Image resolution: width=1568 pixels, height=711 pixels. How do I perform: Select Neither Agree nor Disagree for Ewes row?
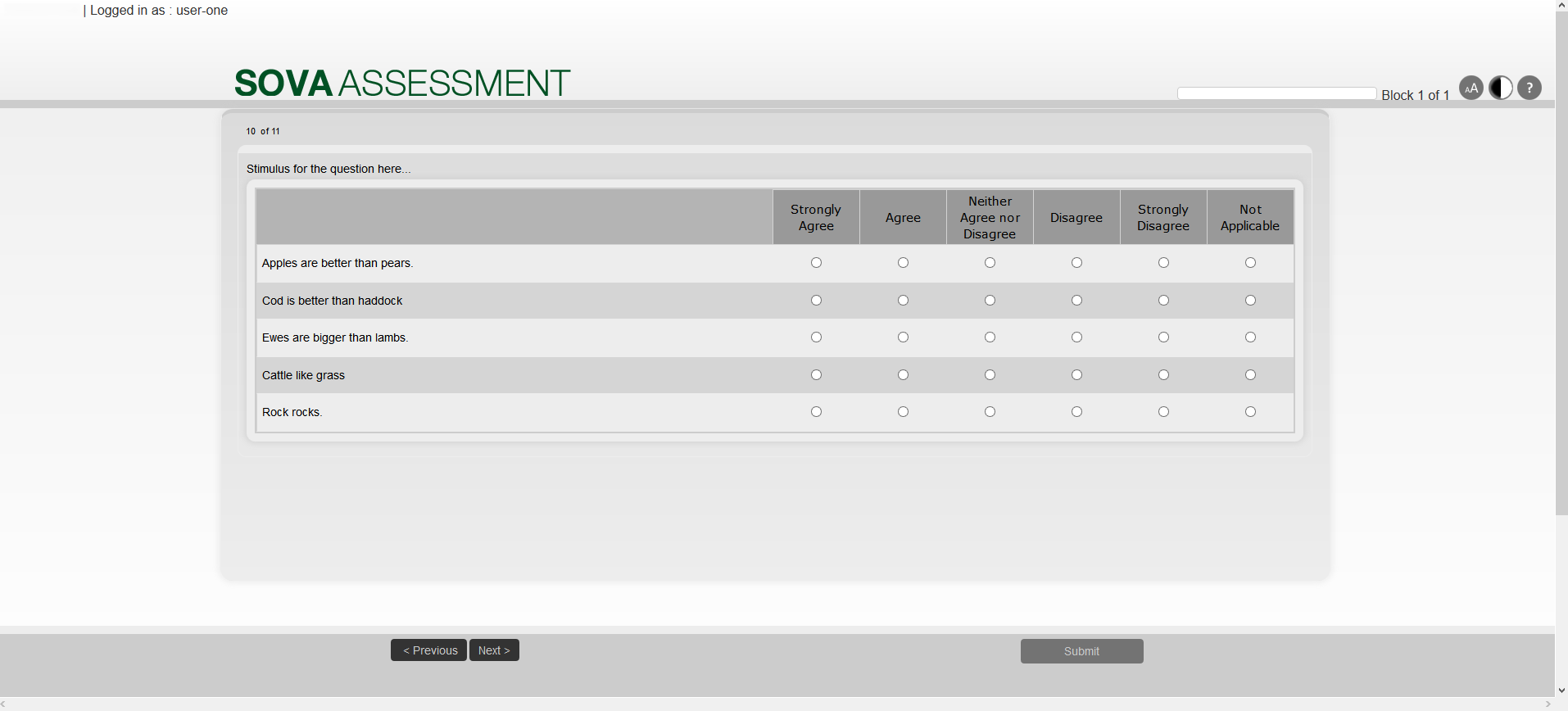[x=990, y=337]
